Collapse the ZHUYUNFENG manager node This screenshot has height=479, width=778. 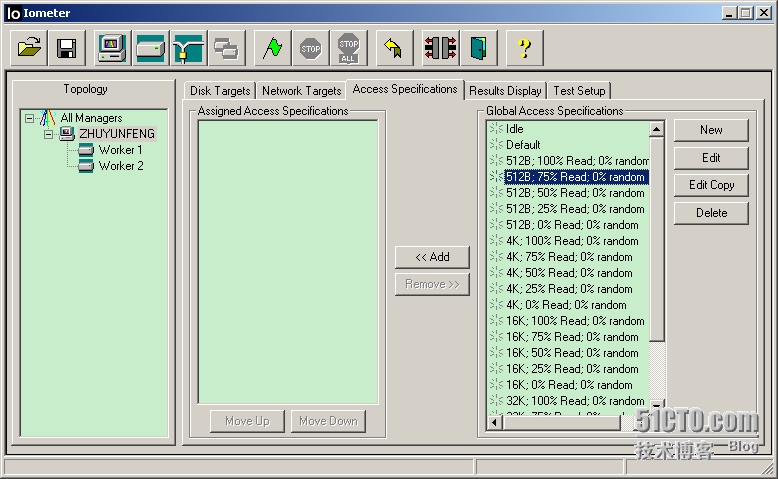[x=49, y=134]
